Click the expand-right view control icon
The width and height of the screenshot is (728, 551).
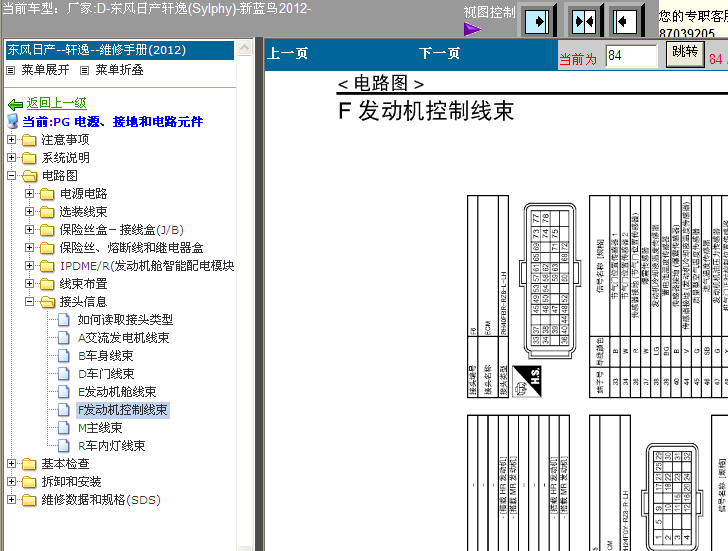coord(537,21)
